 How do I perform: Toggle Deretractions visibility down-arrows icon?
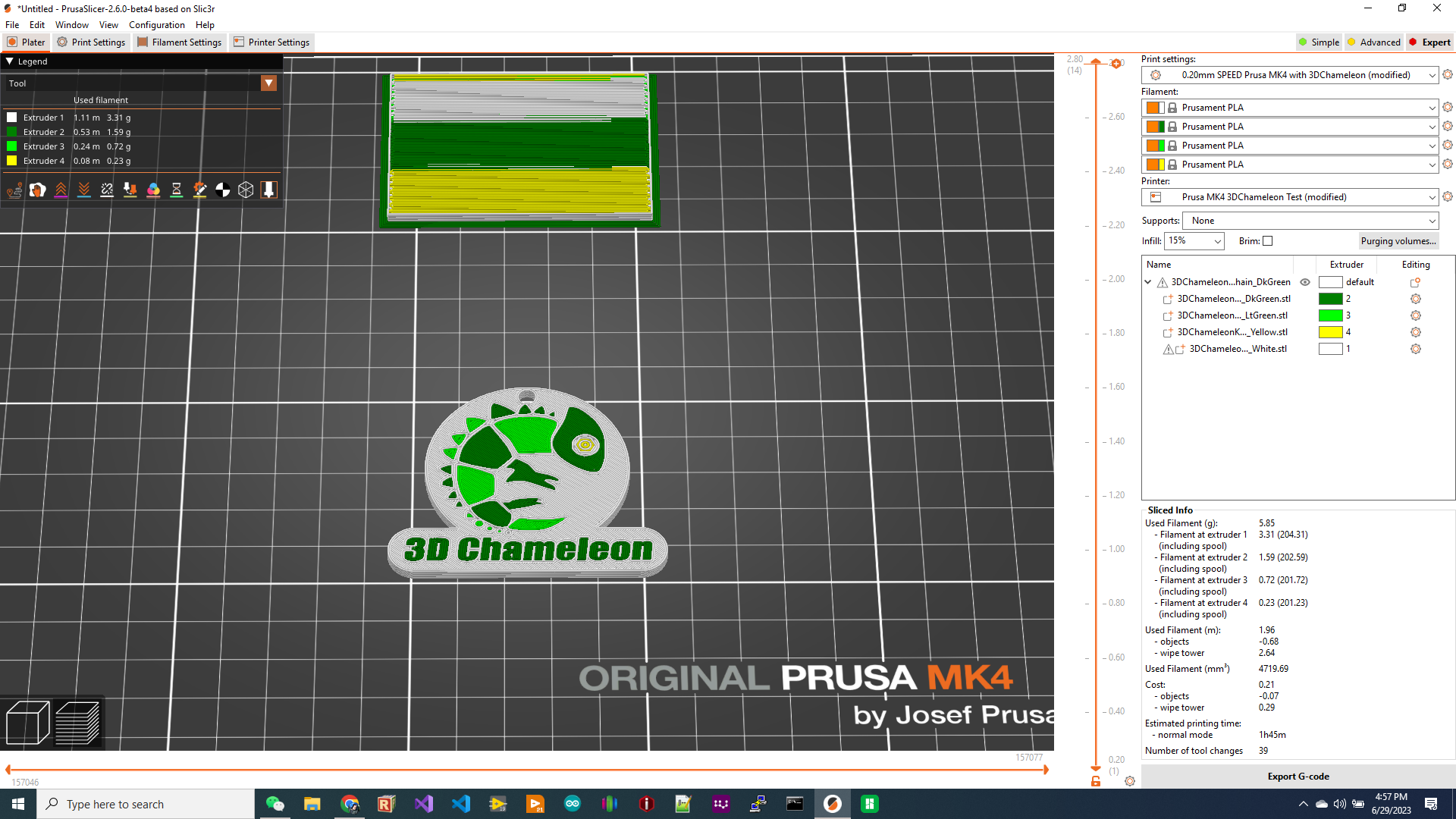coord(84,190)
